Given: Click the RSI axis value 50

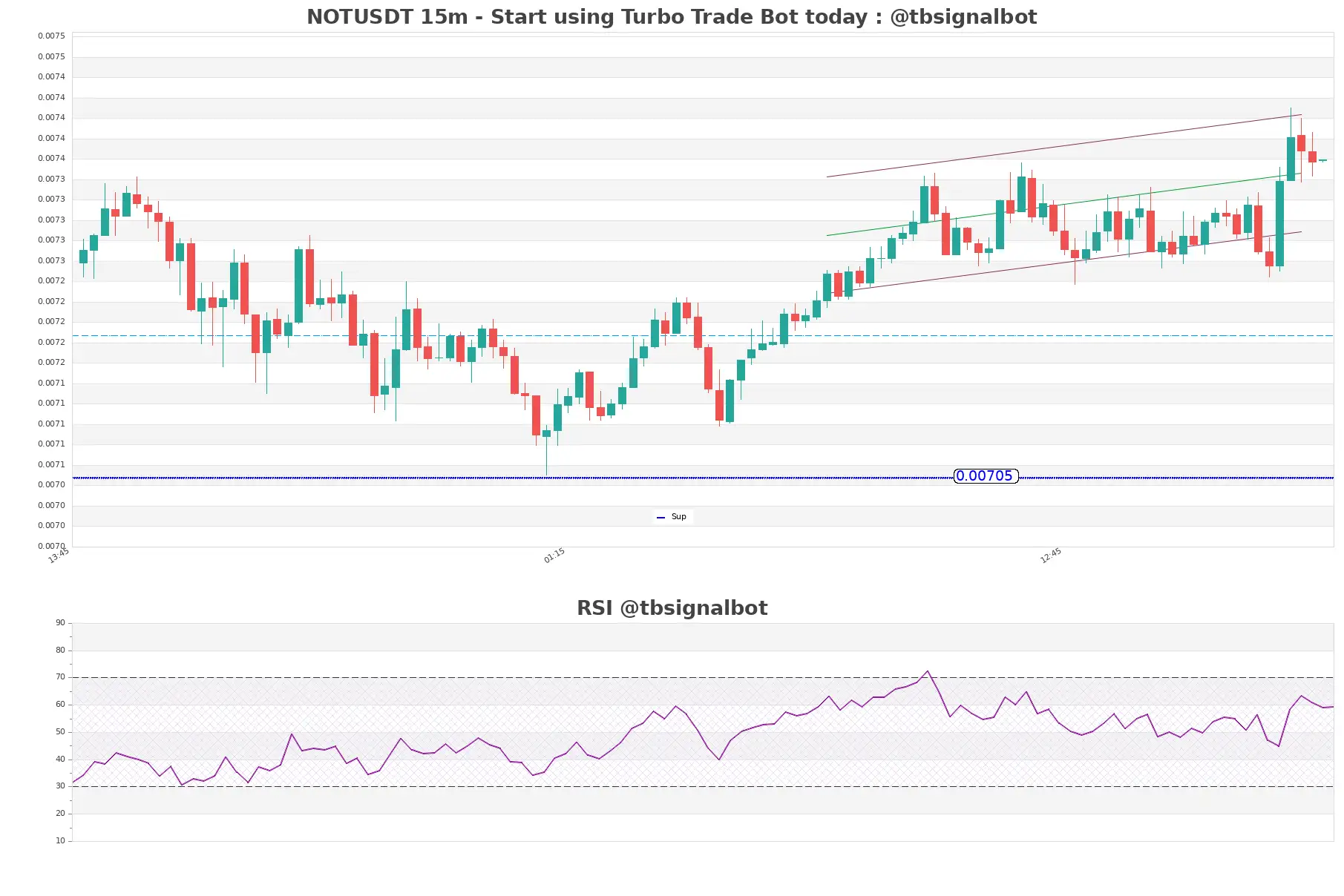Looking at the screenshot, I should (x=60, y=732).
